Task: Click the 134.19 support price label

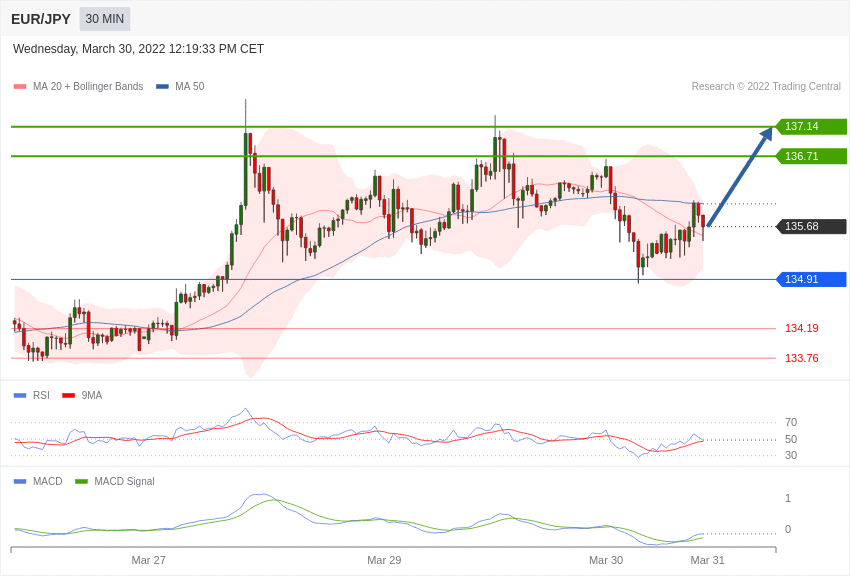Action: [802, 328]
